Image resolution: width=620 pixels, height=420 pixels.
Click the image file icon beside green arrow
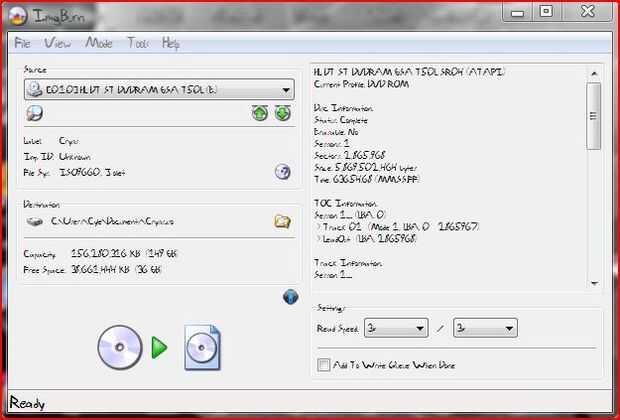click(x=202, y=347)
